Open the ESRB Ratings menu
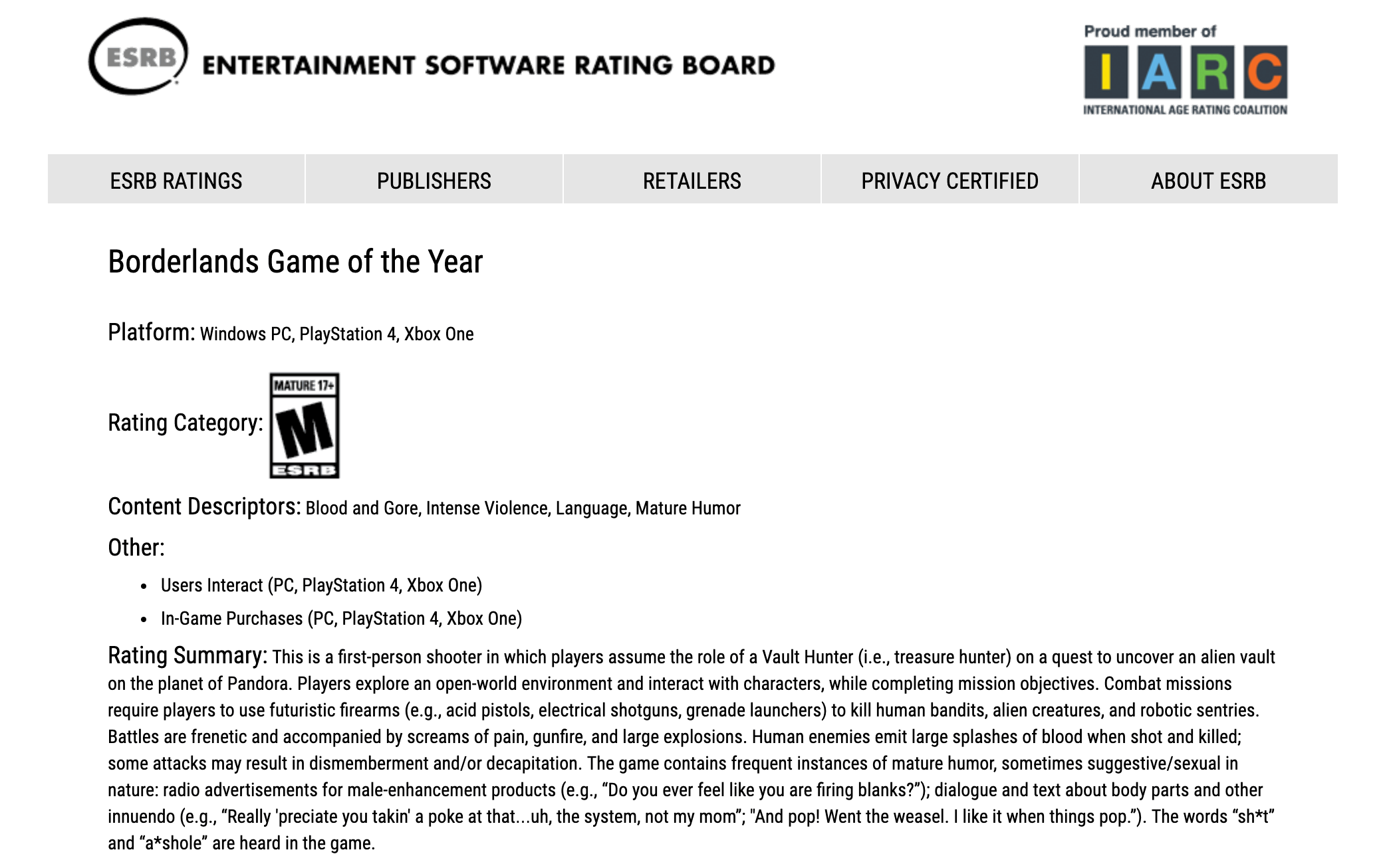This screenshot has height=868, width=1395. (176, 179)
